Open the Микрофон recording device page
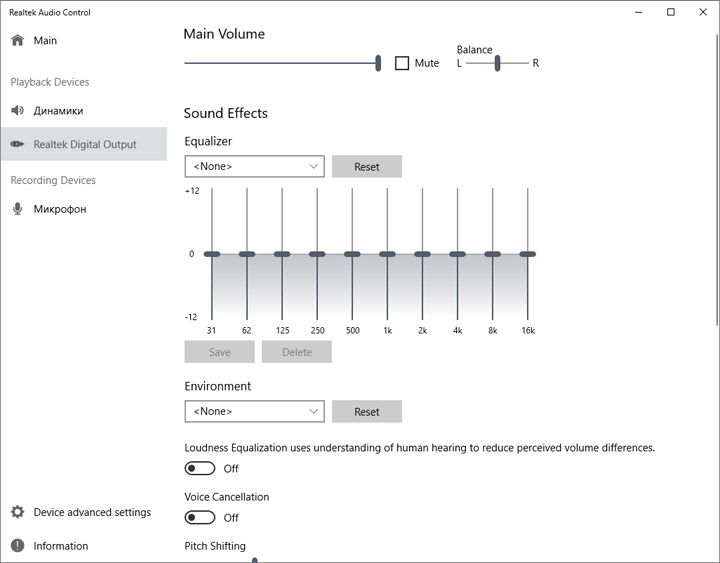 point(60,209)
